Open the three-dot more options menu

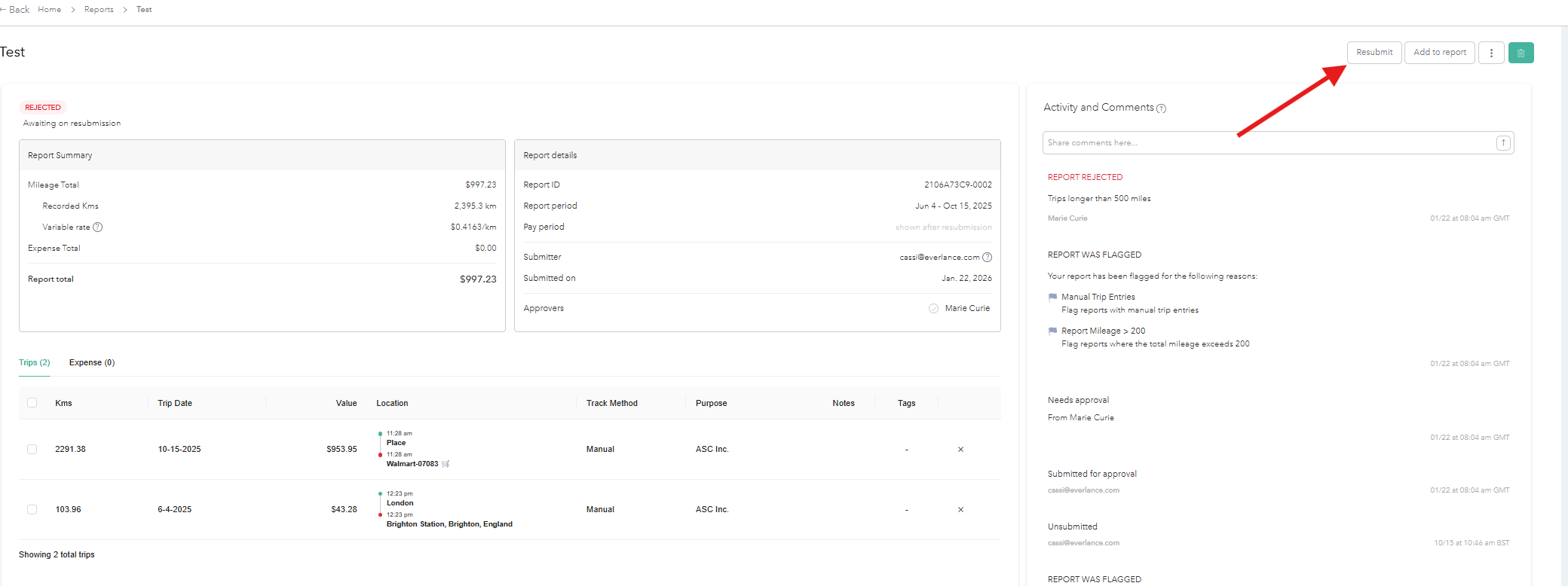(1491, 53)
